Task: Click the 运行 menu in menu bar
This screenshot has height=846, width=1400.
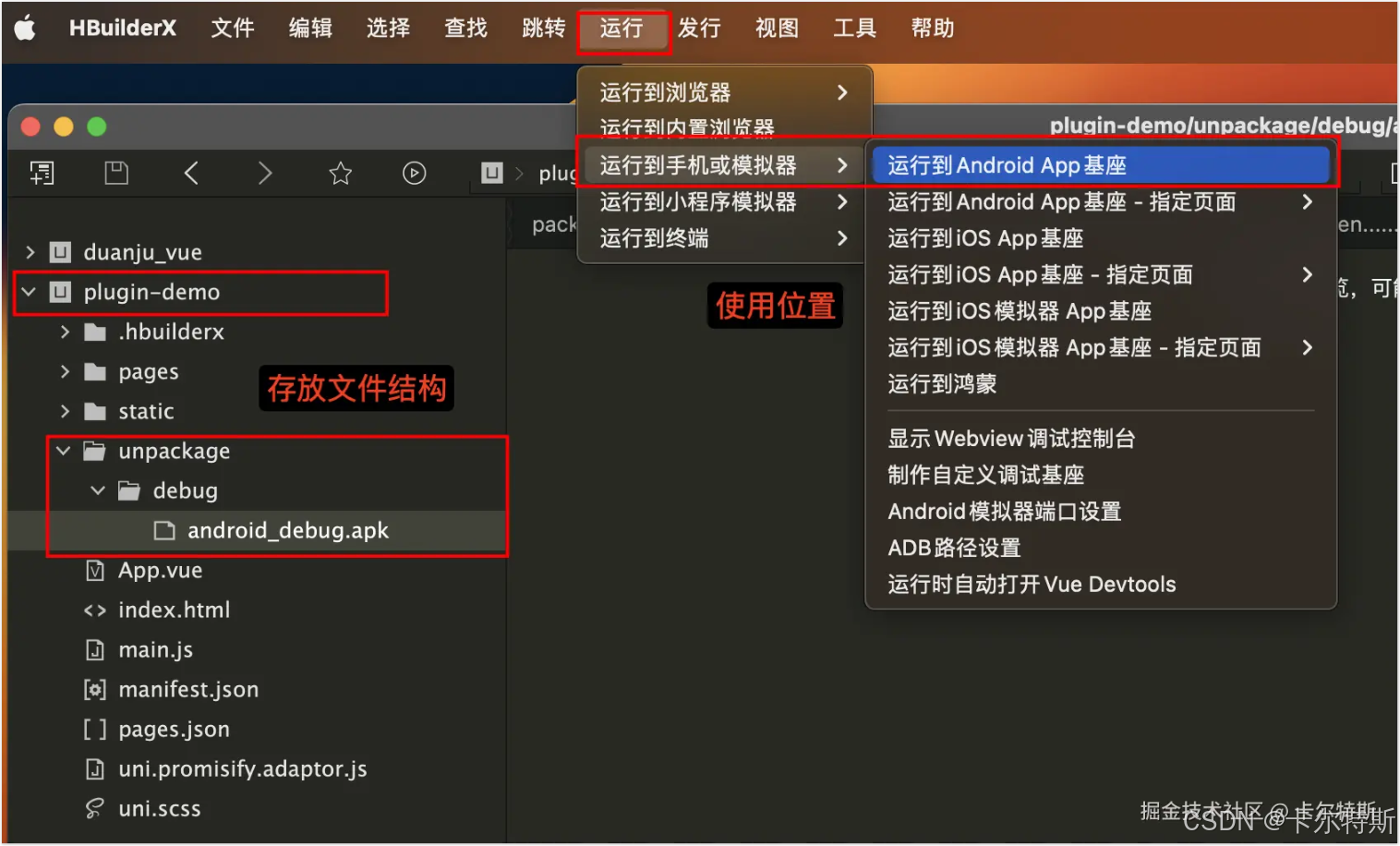Action: coord(622,29)
